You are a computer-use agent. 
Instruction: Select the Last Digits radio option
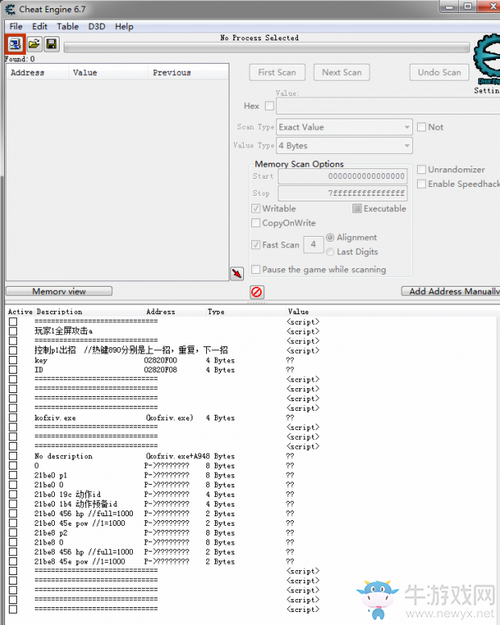point(330,252)
